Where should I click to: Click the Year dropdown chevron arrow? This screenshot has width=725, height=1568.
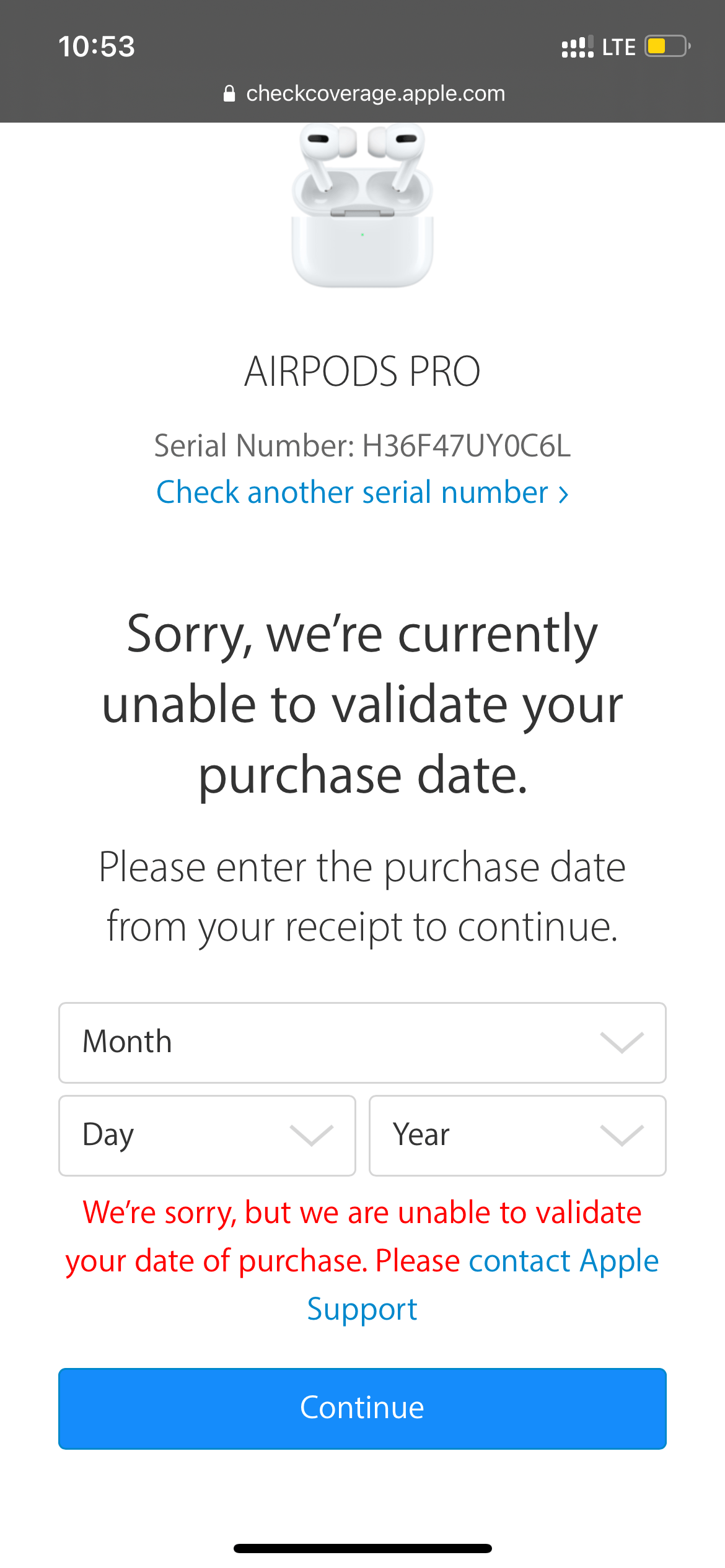[622, 1136]
